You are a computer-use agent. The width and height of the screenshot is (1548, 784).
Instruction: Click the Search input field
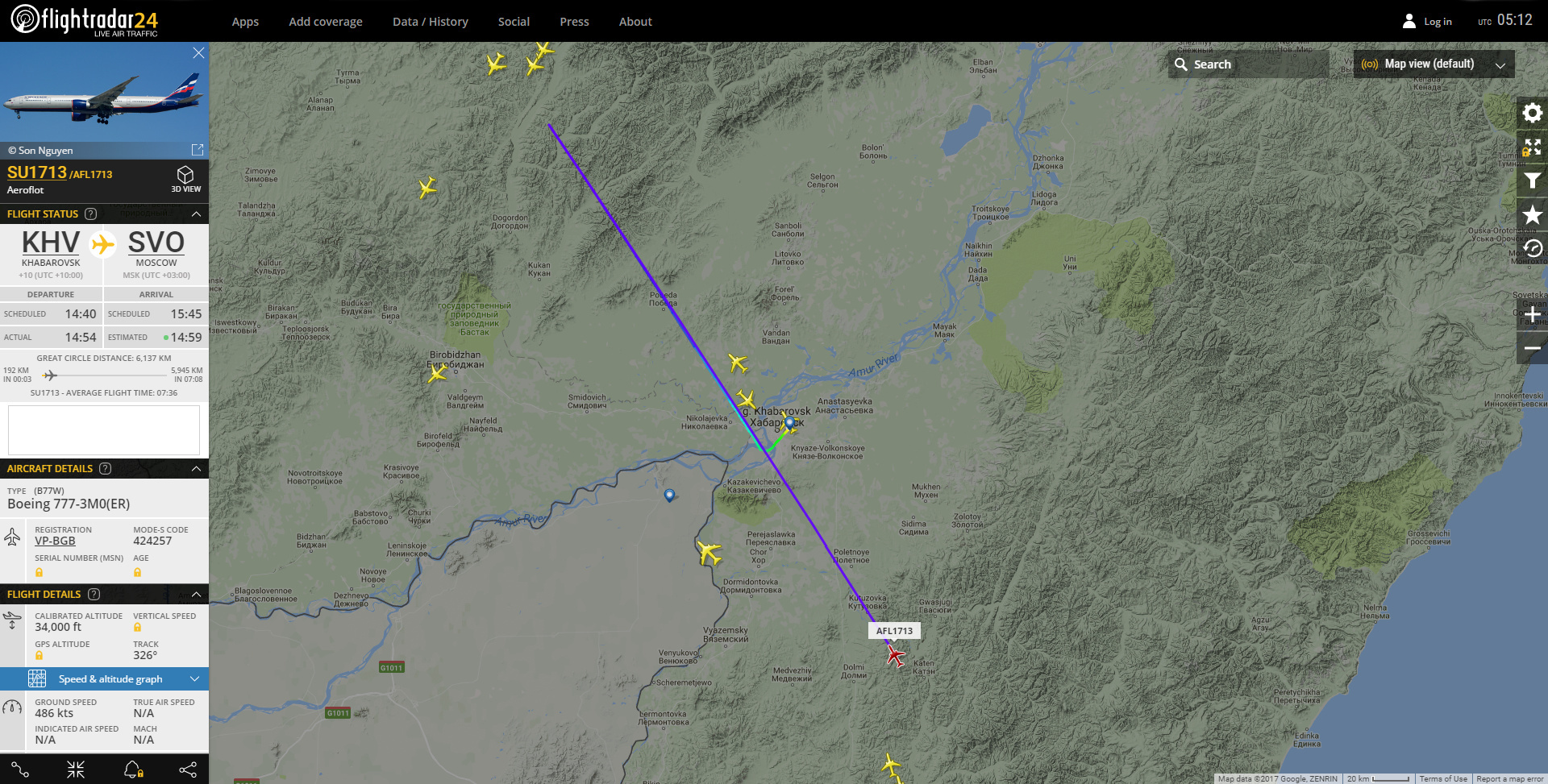[1248, 64]
